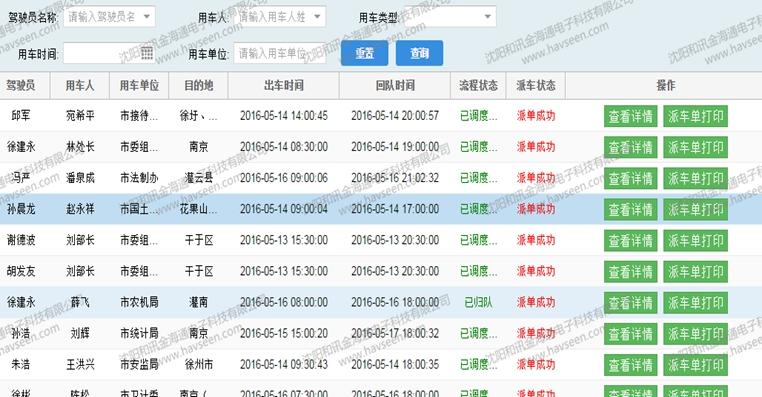The image size is (762, 397).
Task: Click 派单成功 status in 邱军's row
Action: pyautogui.click(x=536, y=116)
